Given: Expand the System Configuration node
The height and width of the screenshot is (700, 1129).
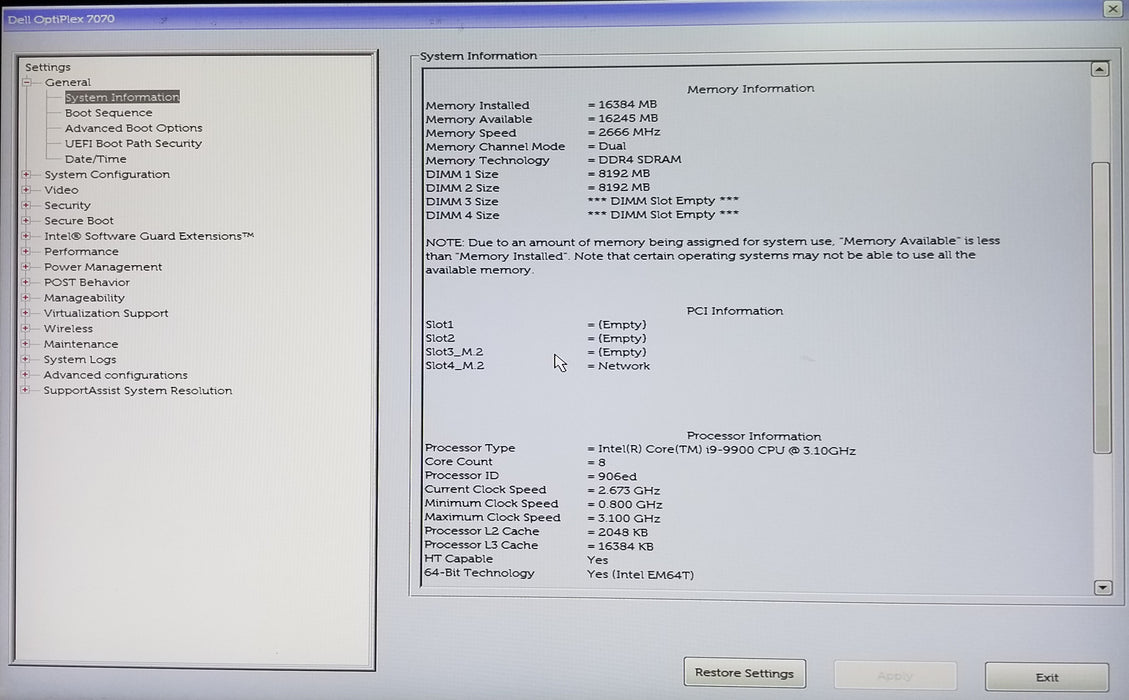Looking at the screenshot, I should coord(27,174).
